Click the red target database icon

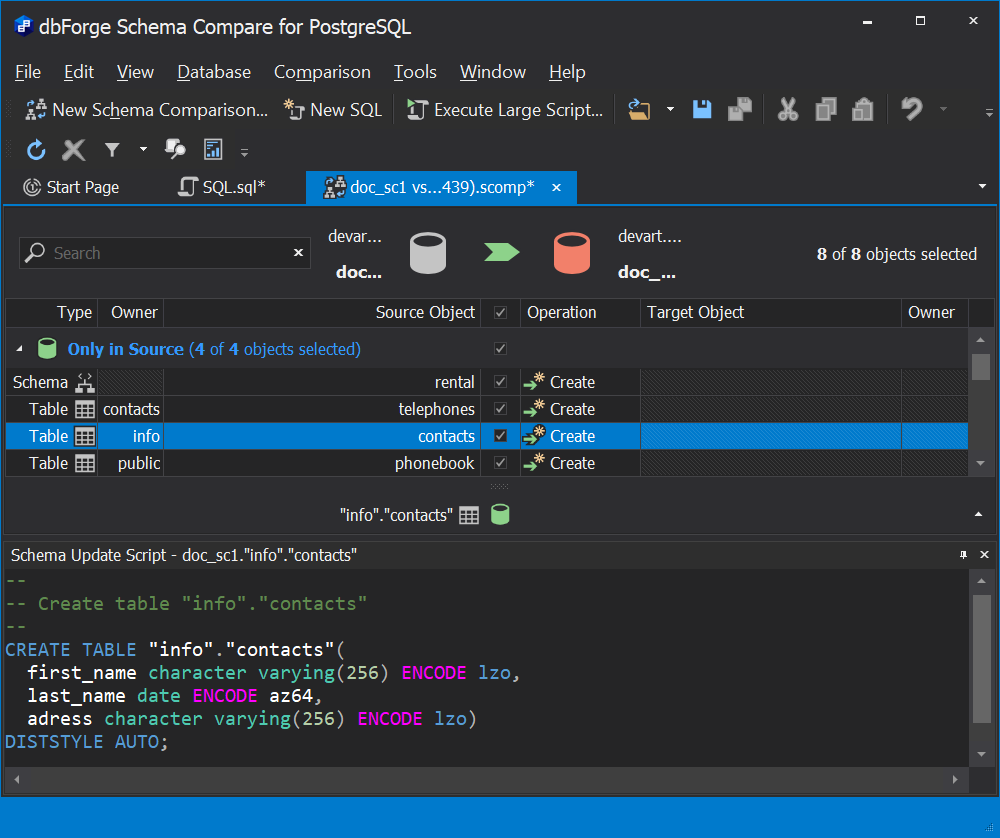point(572,253)
